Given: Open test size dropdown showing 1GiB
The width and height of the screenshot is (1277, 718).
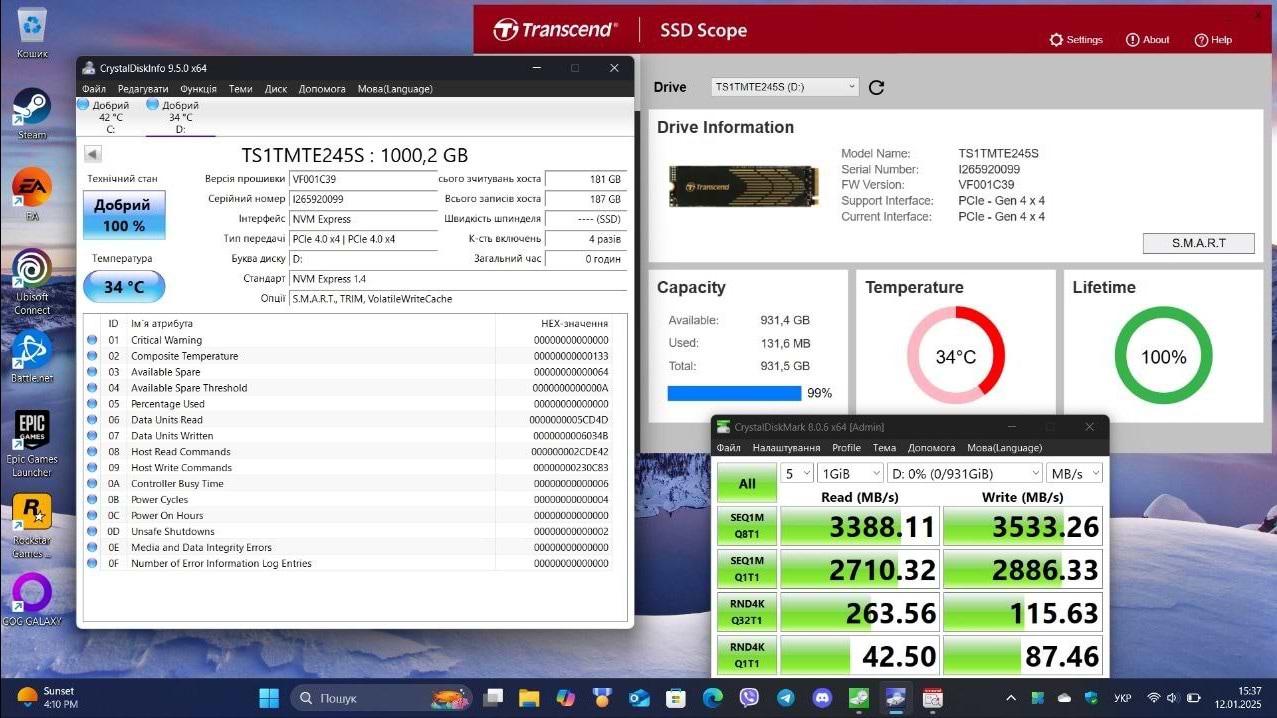Looking at the screenshot, I should point(849,473).
